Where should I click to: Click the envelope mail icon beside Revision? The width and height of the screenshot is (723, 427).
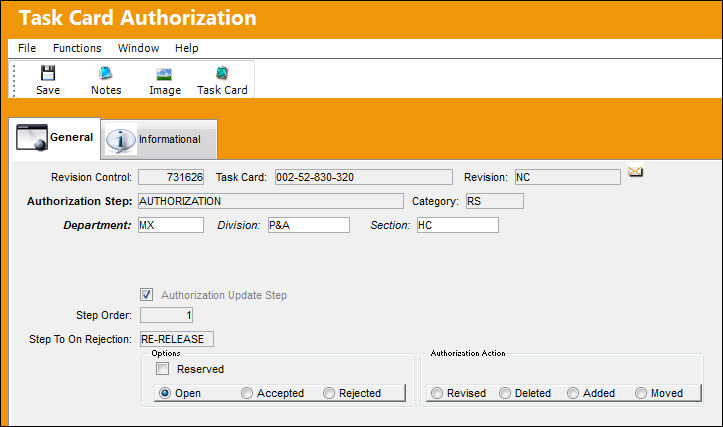pos(635,172)
